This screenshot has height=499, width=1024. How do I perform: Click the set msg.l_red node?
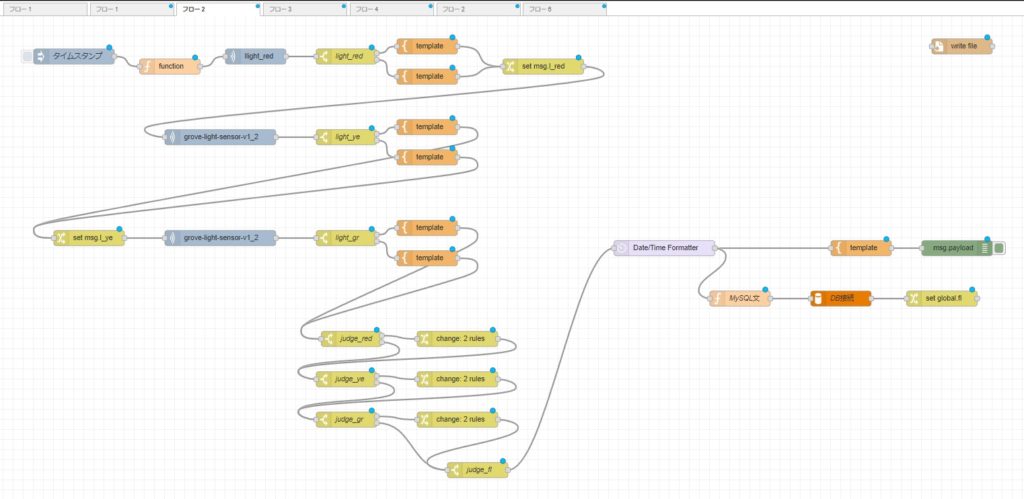(x=544, y=67)
